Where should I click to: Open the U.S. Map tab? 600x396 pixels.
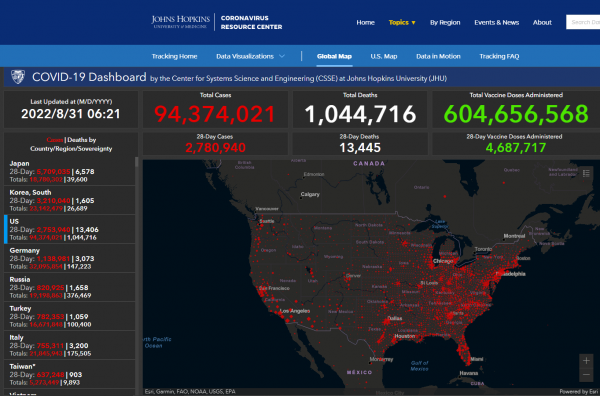point(383,56)
